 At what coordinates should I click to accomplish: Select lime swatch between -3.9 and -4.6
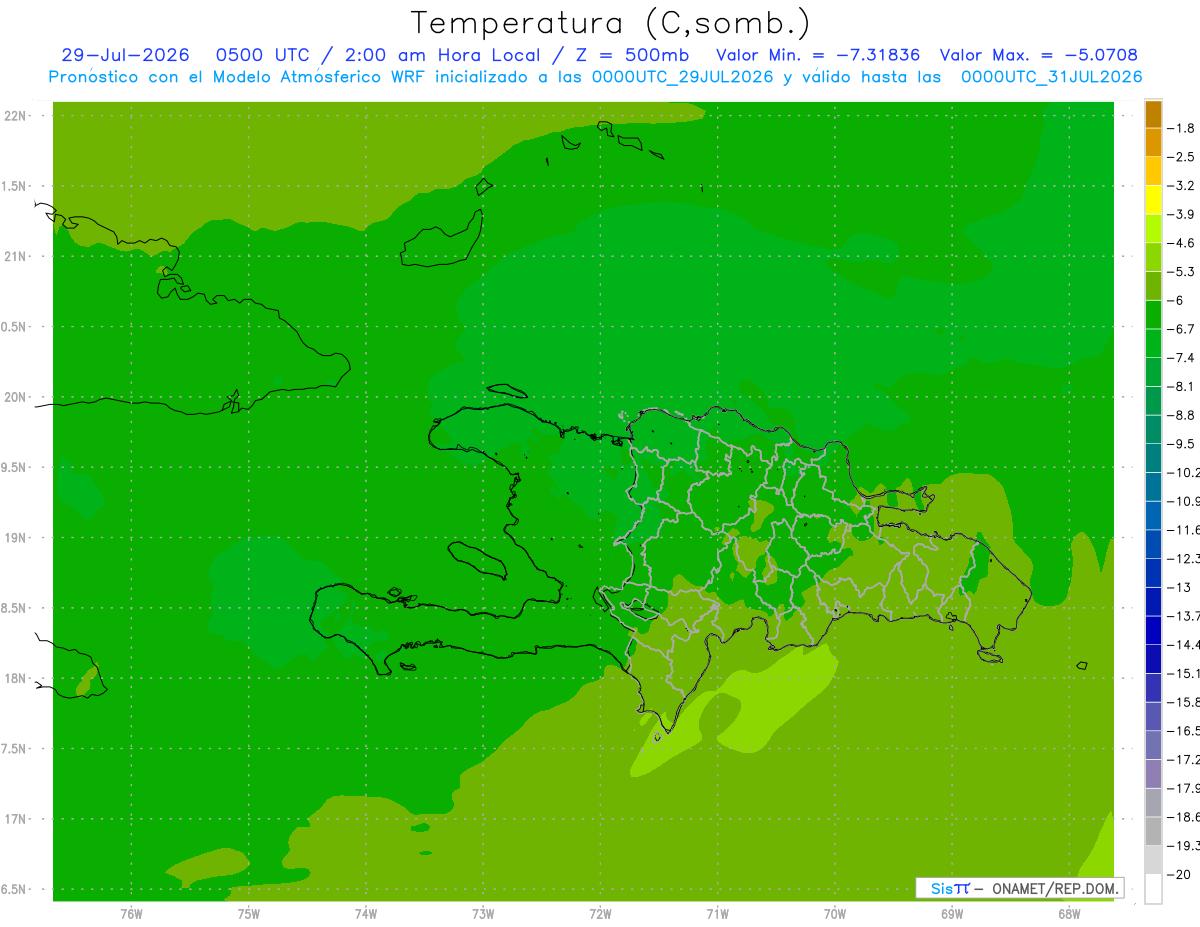click(x=1153, y=229)
